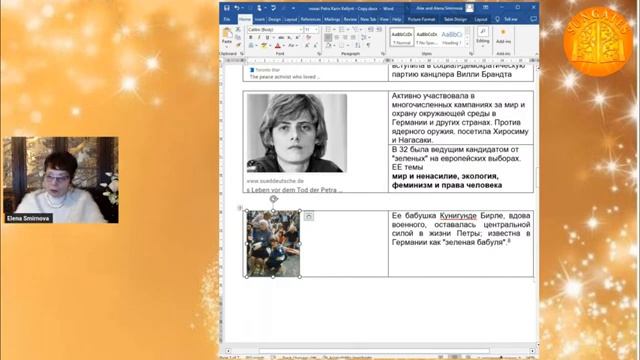Click the table move handle near selected photo
This screenshot has width=640, height=360.
(x=240, y=208)
